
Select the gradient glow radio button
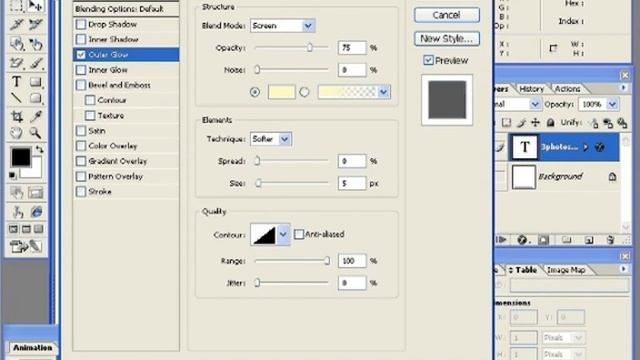click(x=304, y=92)
